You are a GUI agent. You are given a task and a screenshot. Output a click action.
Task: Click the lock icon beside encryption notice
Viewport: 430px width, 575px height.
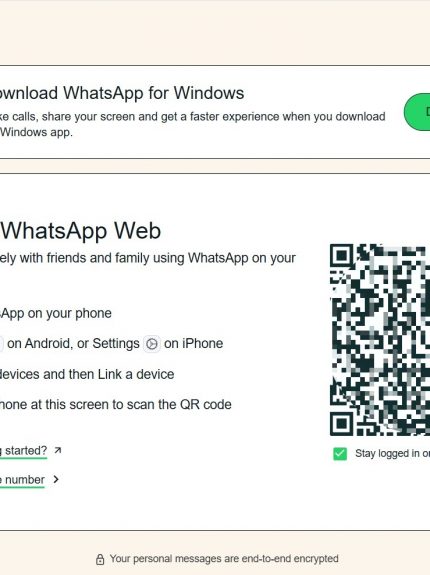[100, 559]
